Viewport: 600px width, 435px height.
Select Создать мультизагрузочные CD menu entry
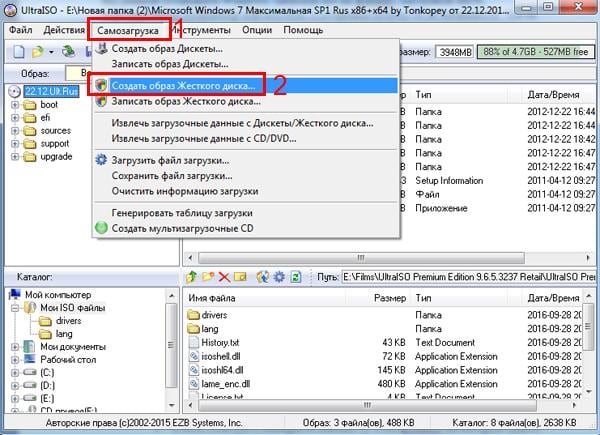[x=173, y=227]
